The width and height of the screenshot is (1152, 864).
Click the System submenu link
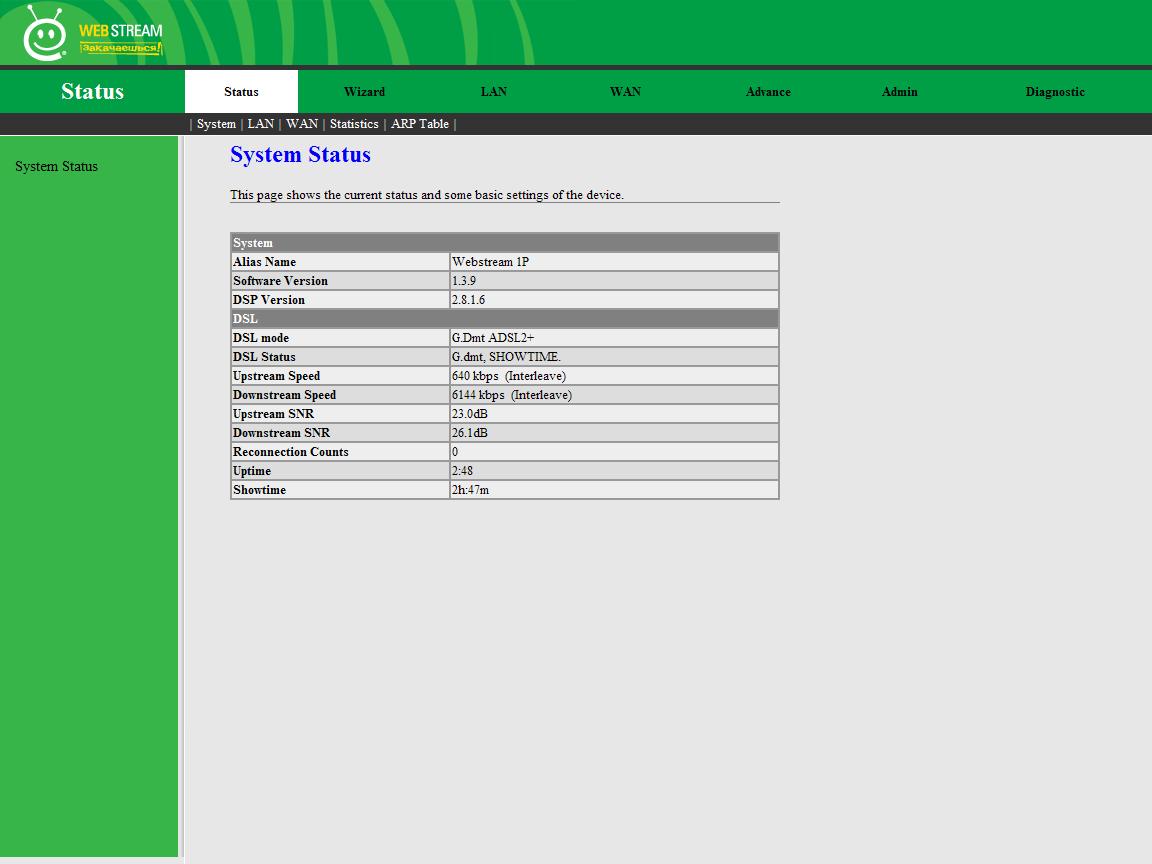point(216,124)
